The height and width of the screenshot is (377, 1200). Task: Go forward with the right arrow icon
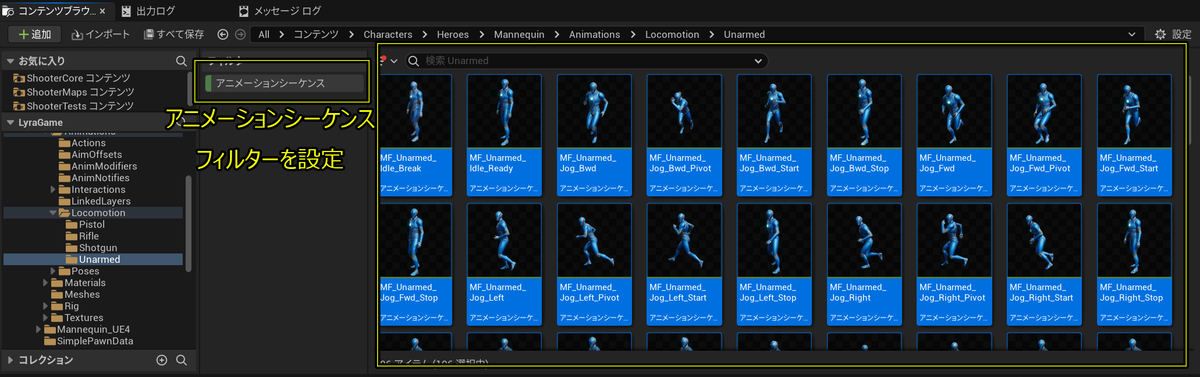click(x=240, y=34)
